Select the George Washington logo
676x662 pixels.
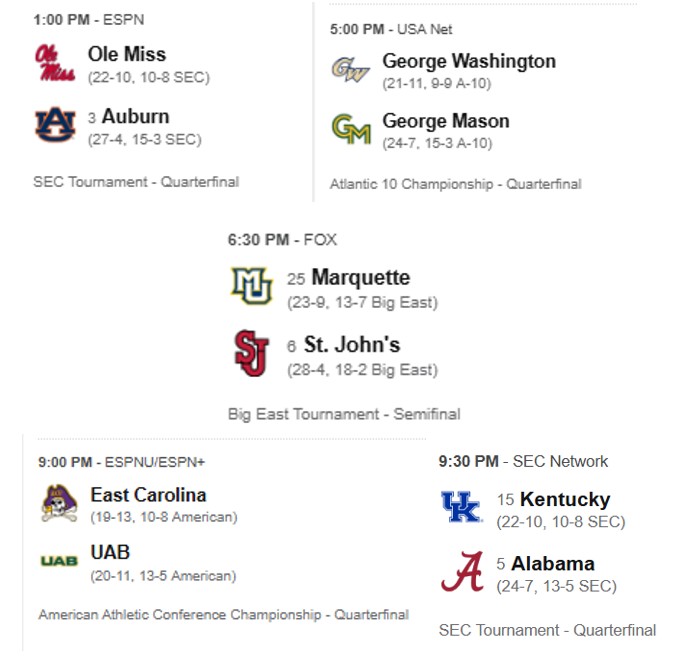pos(351,69)
